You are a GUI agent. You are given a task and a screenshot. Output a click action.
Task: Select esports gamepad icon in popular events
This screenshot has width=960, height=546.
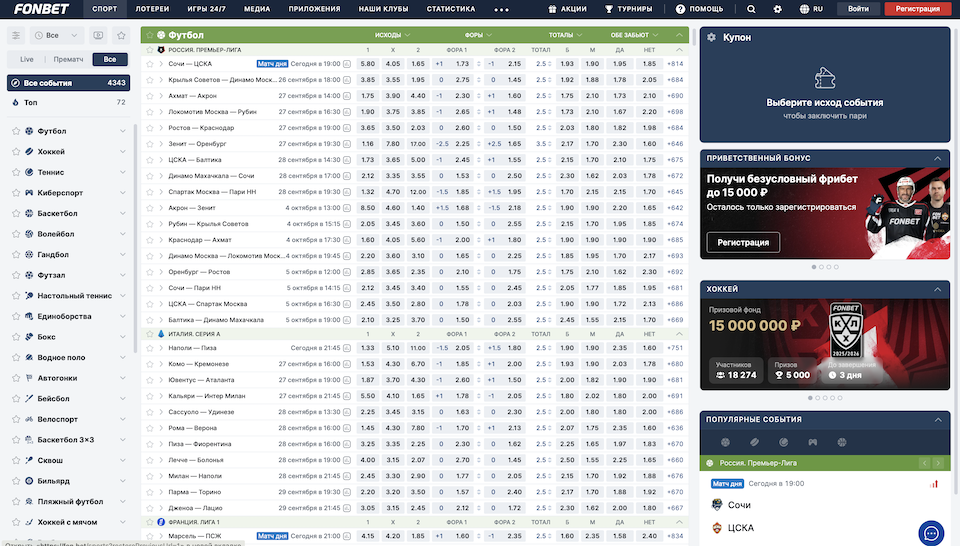click(812, 442)
